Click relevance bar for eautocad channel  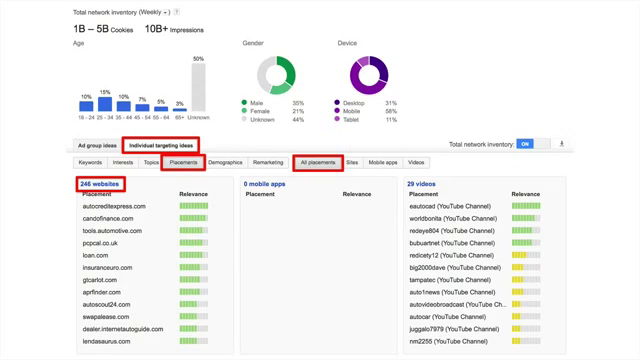(526, 206)
